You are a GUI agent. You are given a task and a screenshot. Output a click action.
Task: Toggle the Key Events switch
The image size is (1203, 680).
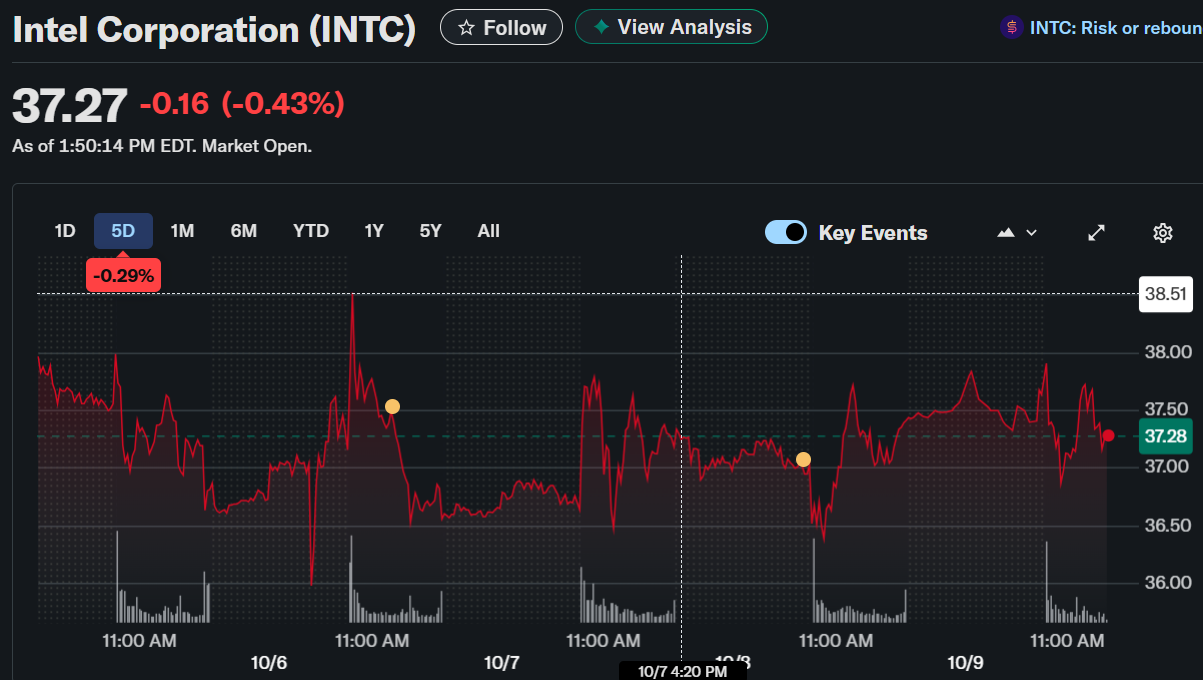786,233
